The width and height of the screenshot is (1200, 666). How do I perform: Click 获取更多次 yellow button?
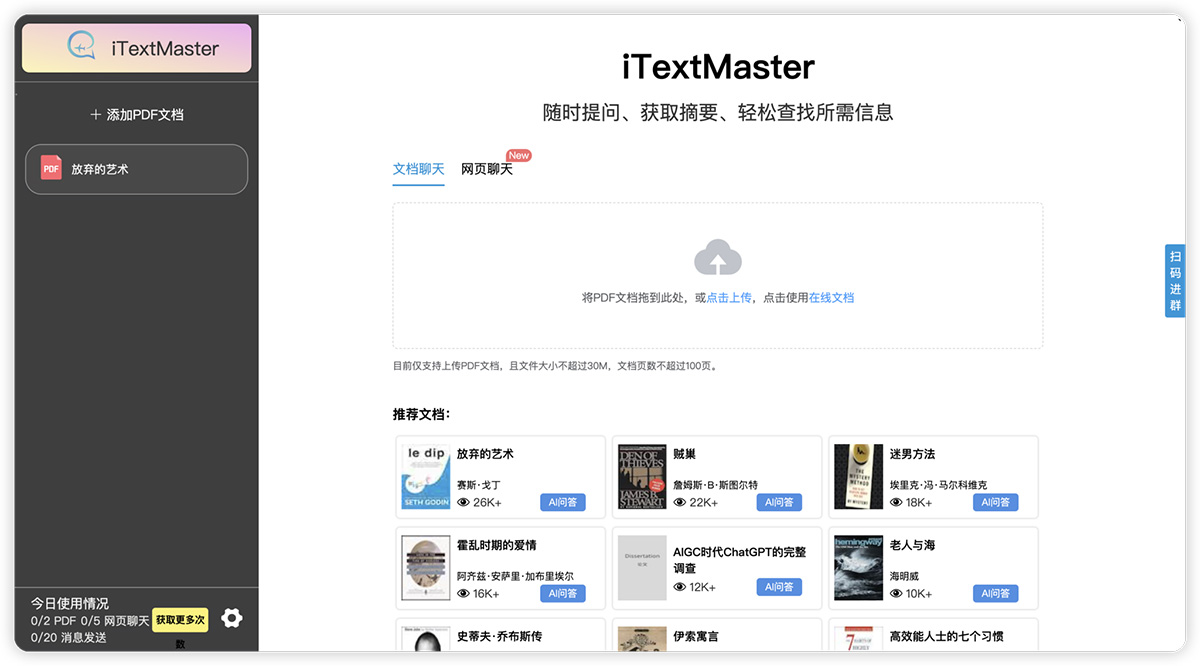[x=181, y=620]
